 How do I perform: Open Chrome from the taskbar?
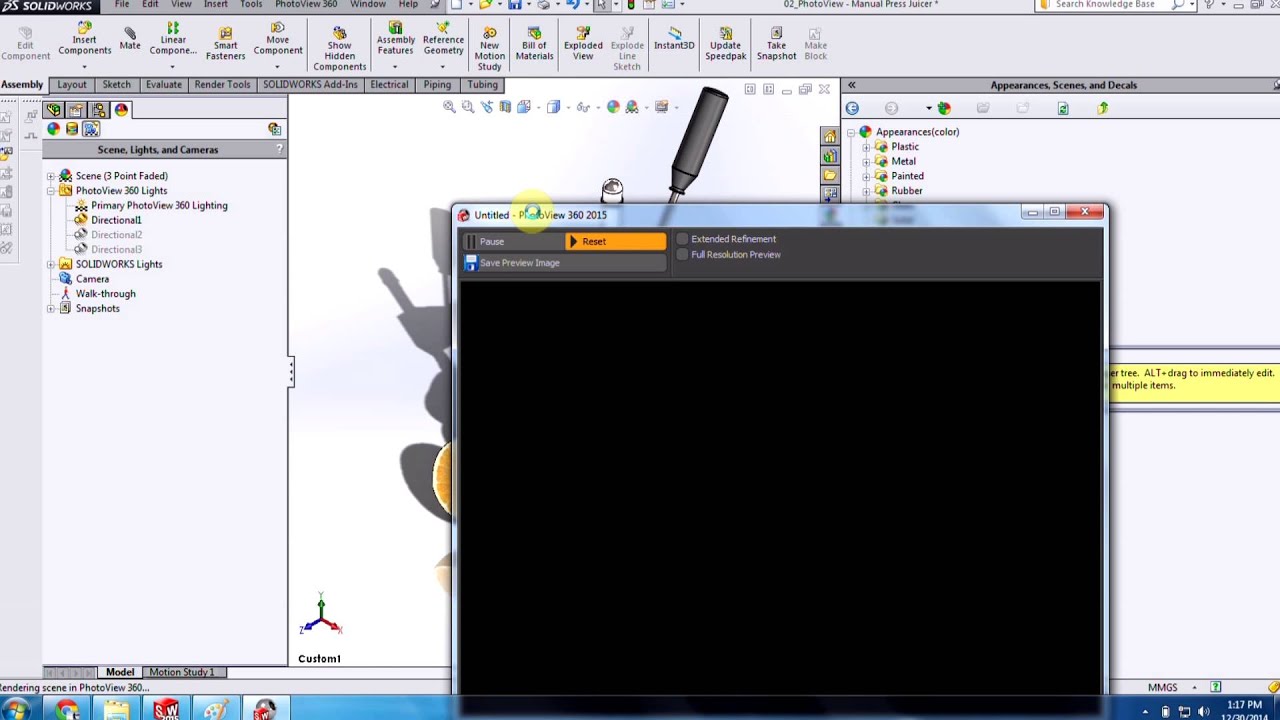[x=67, y=710]
